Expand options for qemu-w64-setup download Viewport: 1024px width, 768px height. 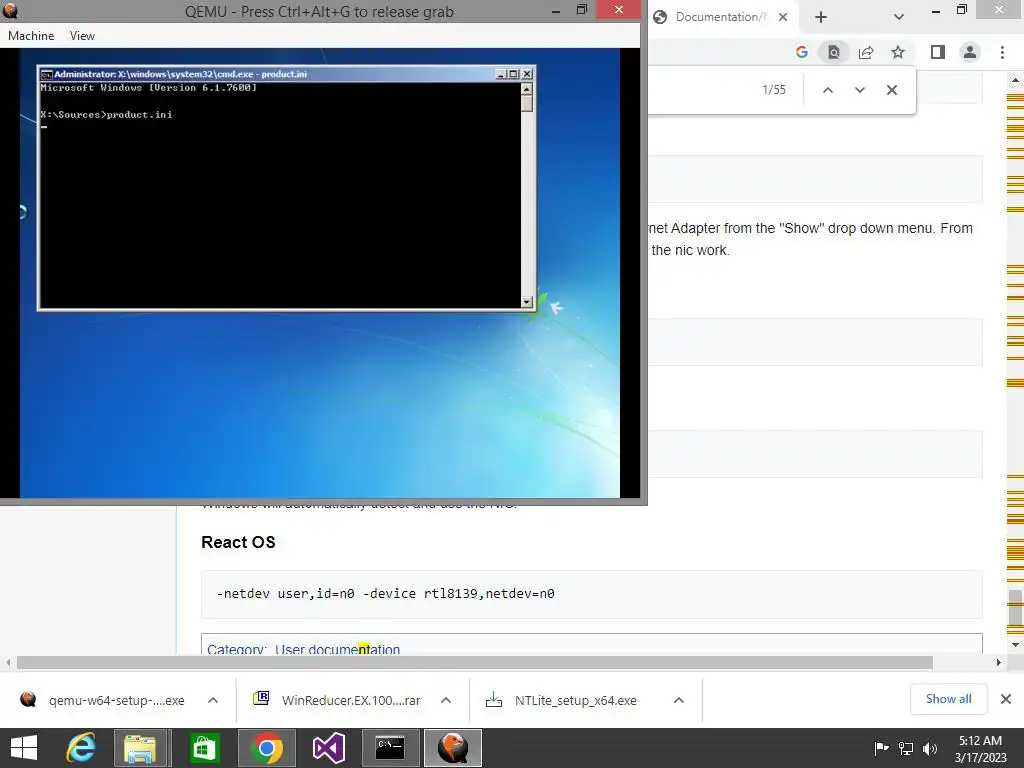tap(213, 700)
